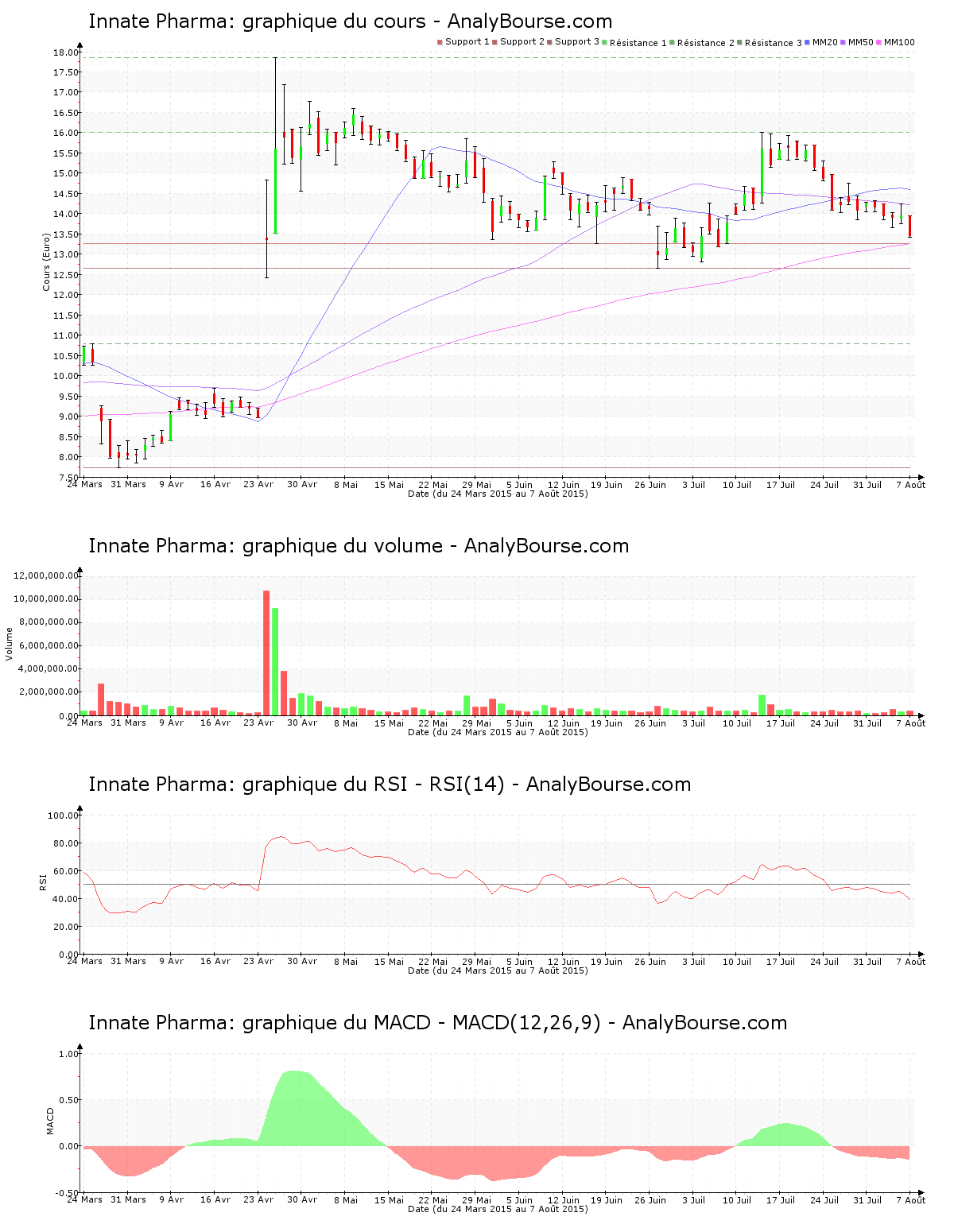Click the 12,000,000.00 volume axis value
Image resolution: width=954 pixels, height=1232 pixels.
[46, 575]
